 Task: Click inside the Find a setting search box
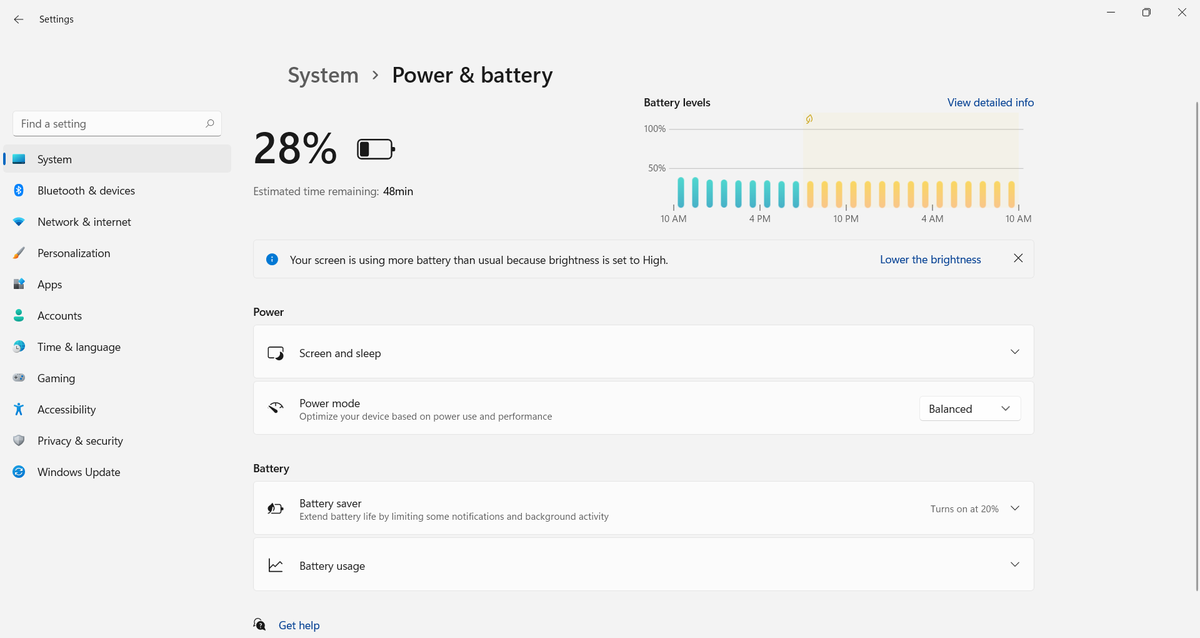pos(110,123)
